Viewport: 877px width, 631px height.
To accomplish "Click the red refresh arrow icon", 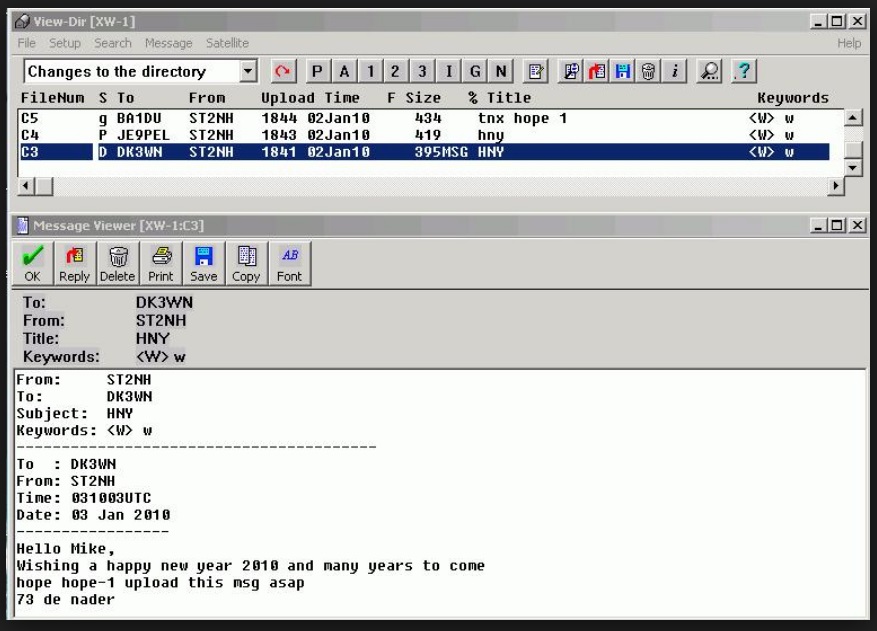I will tap(282, 71).
